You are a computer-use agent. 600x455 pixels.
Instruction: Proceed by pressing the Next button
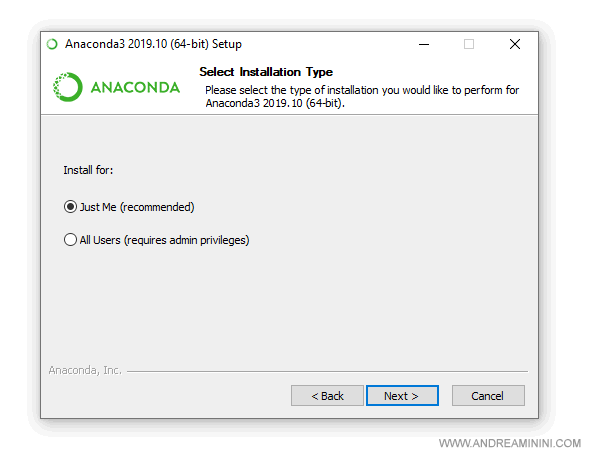[x=402, y=396]
